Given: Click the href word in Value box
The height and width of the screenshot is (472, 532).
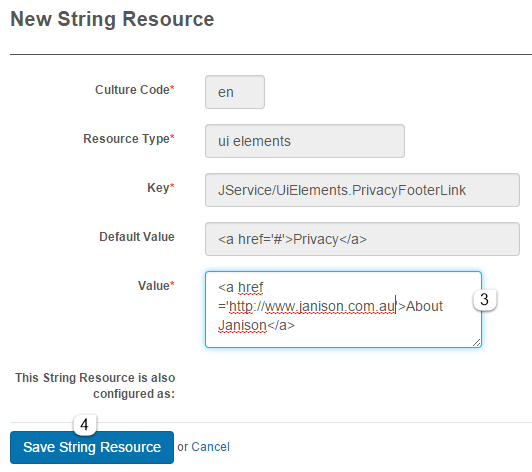Looking at the screenshot, I should 250,287.
